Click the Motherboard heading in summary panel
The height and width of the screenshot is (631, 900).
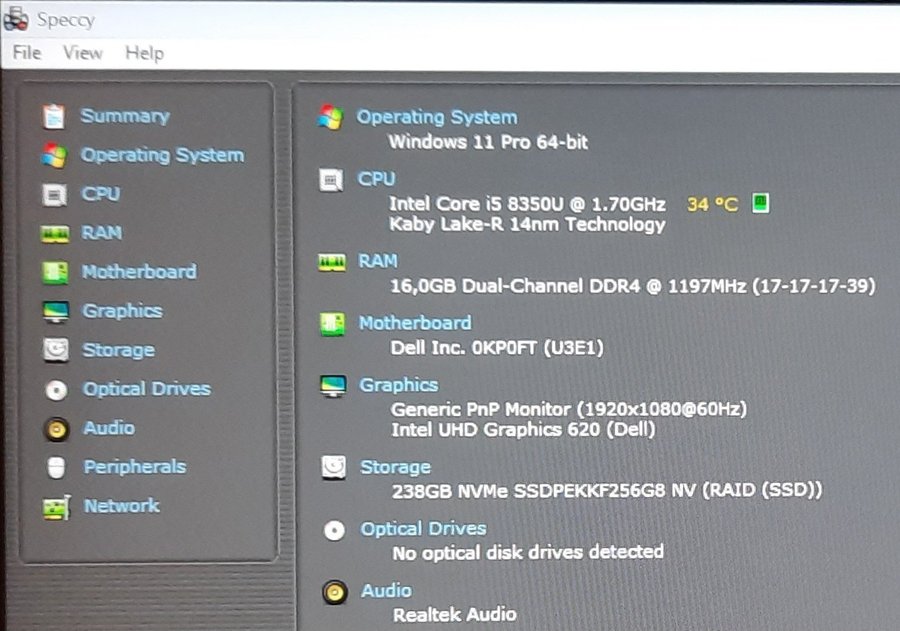coord(415,323)
